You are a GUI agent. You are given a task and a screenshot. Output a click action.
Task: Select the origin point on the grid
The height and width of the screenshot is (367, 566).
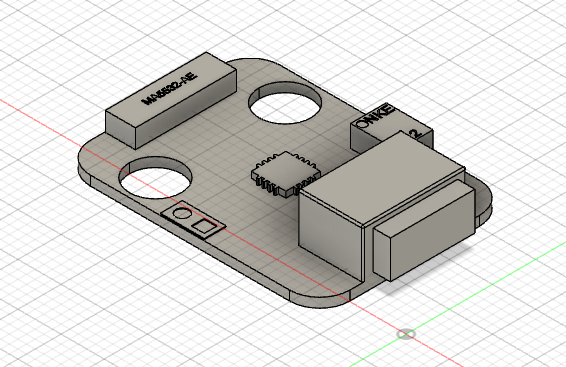tap(406, 334)
